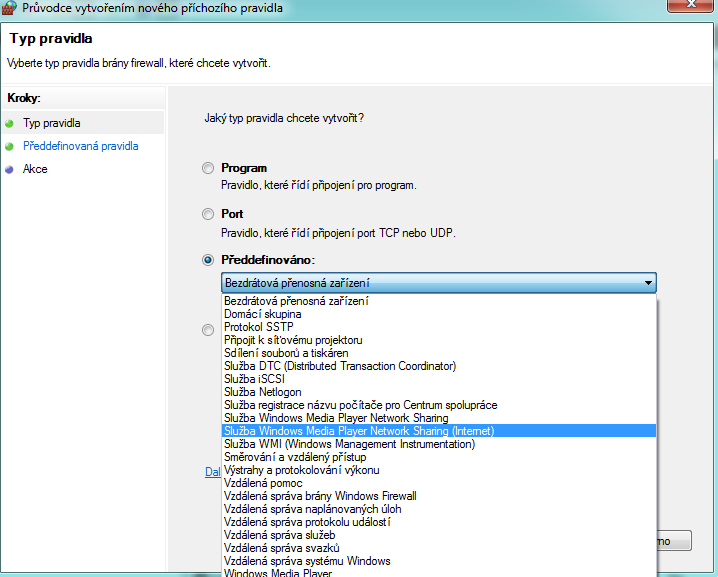Choose Protokol SSTP from the list

(x=439, y=327)
